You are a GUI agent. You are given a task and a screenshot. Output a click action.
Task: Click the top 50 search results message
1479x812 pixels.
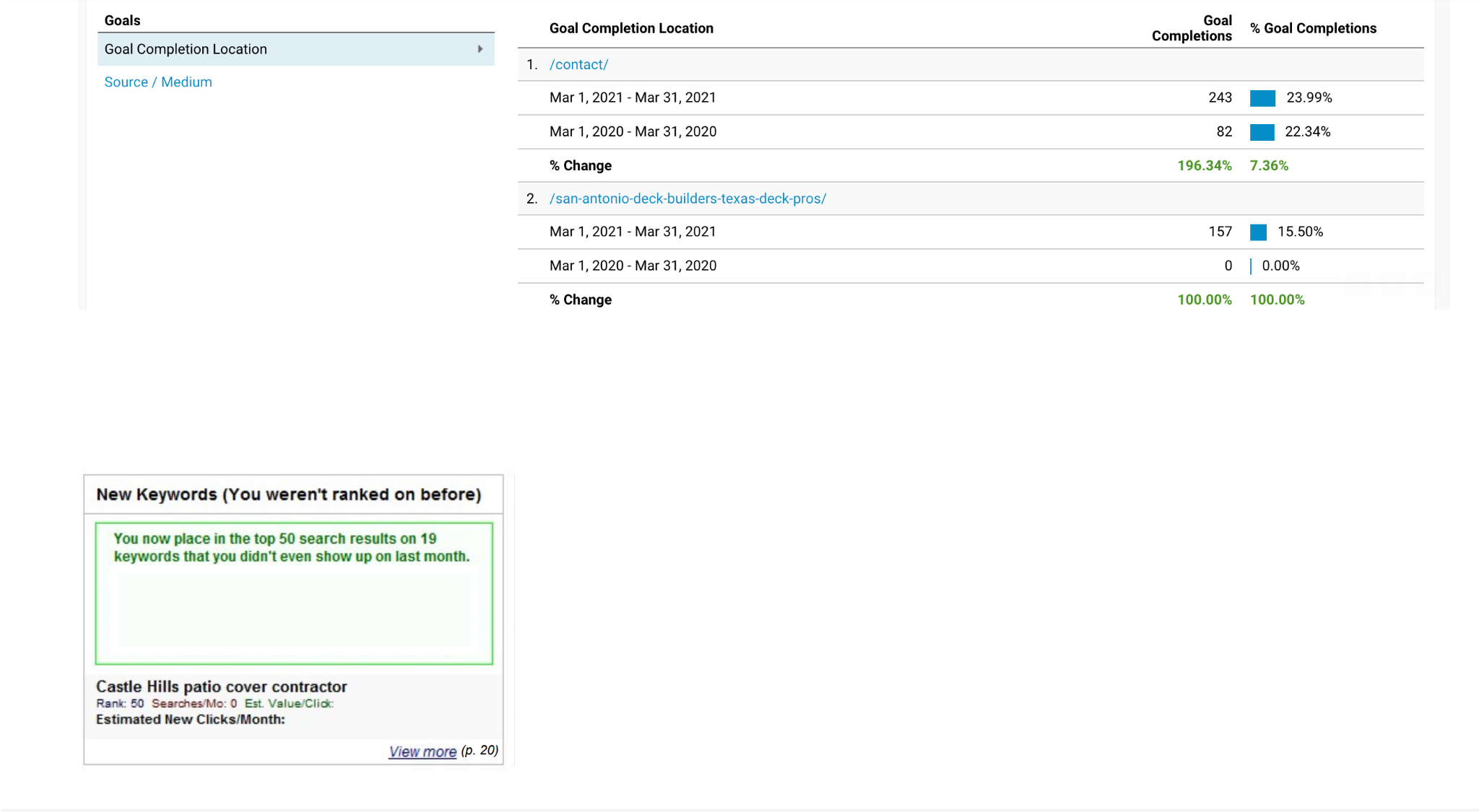click(x=292, y=547)
